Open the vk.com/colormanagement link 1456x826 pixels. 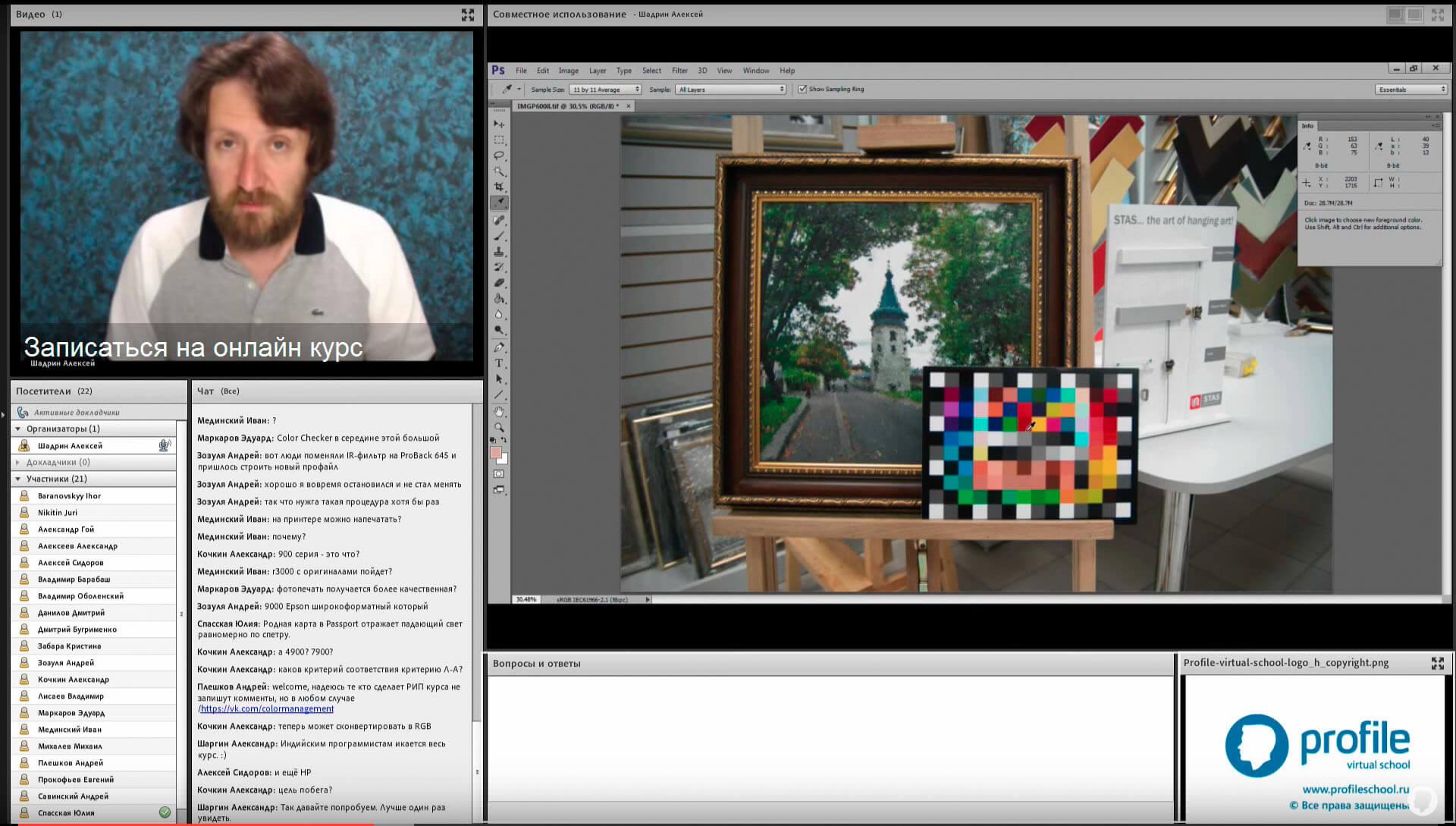[267, 708]
